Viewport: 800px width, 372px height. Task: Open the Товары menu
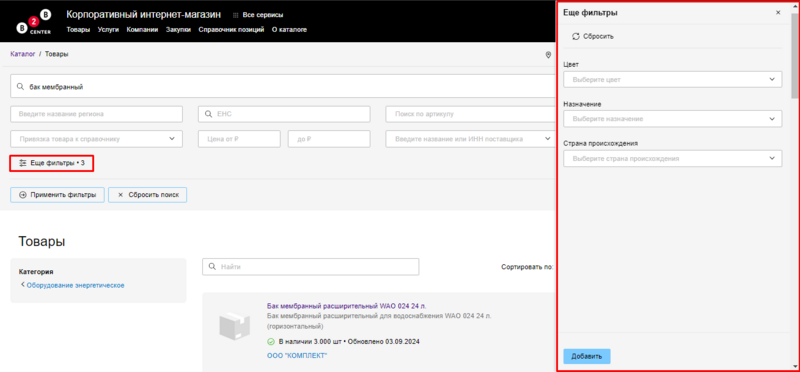[78, 30]
